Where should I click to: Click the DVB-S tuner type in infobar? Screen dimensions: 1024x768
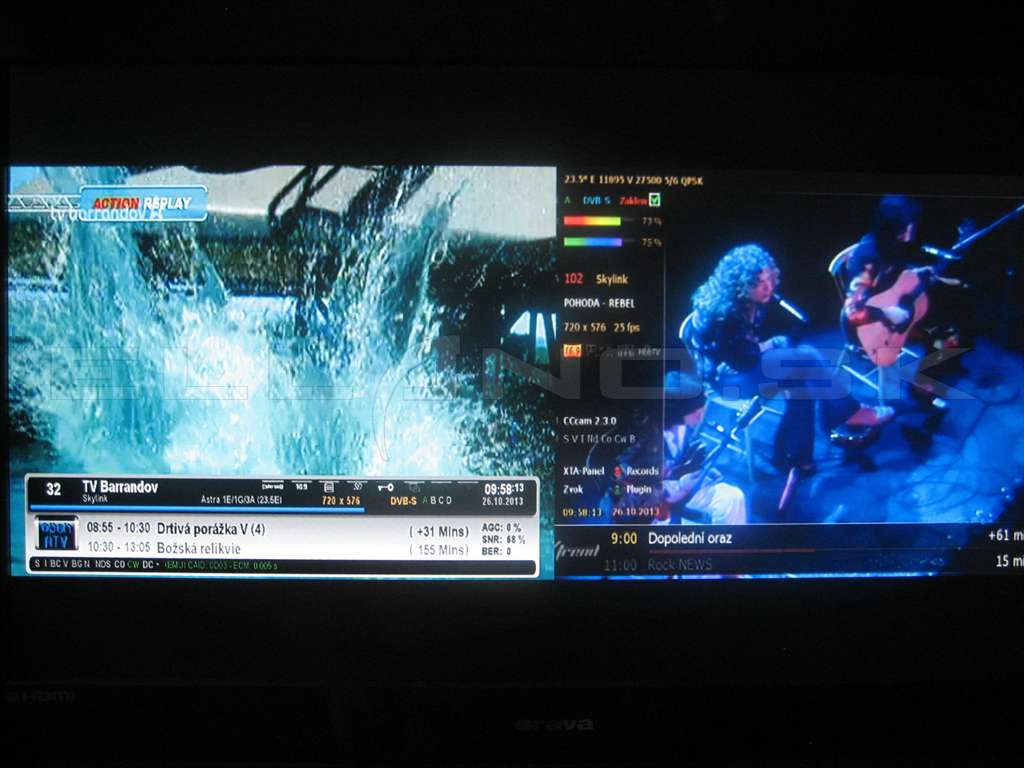coord(403,501)
